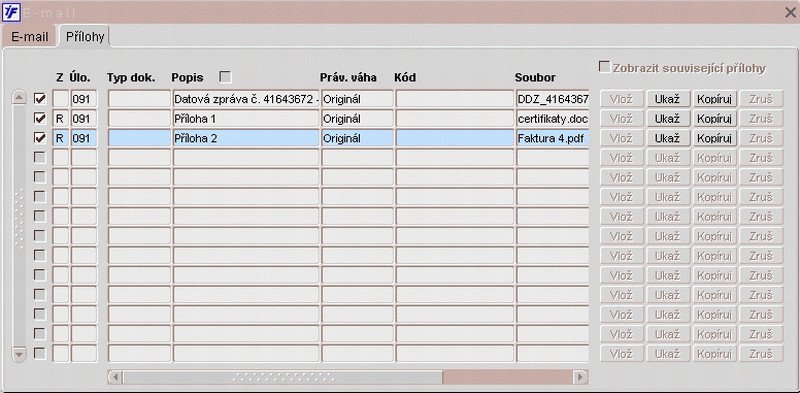Click the right arrow of the horizontal scrollbar
Viewport: 800px width, 393px height.
point(580,378)
